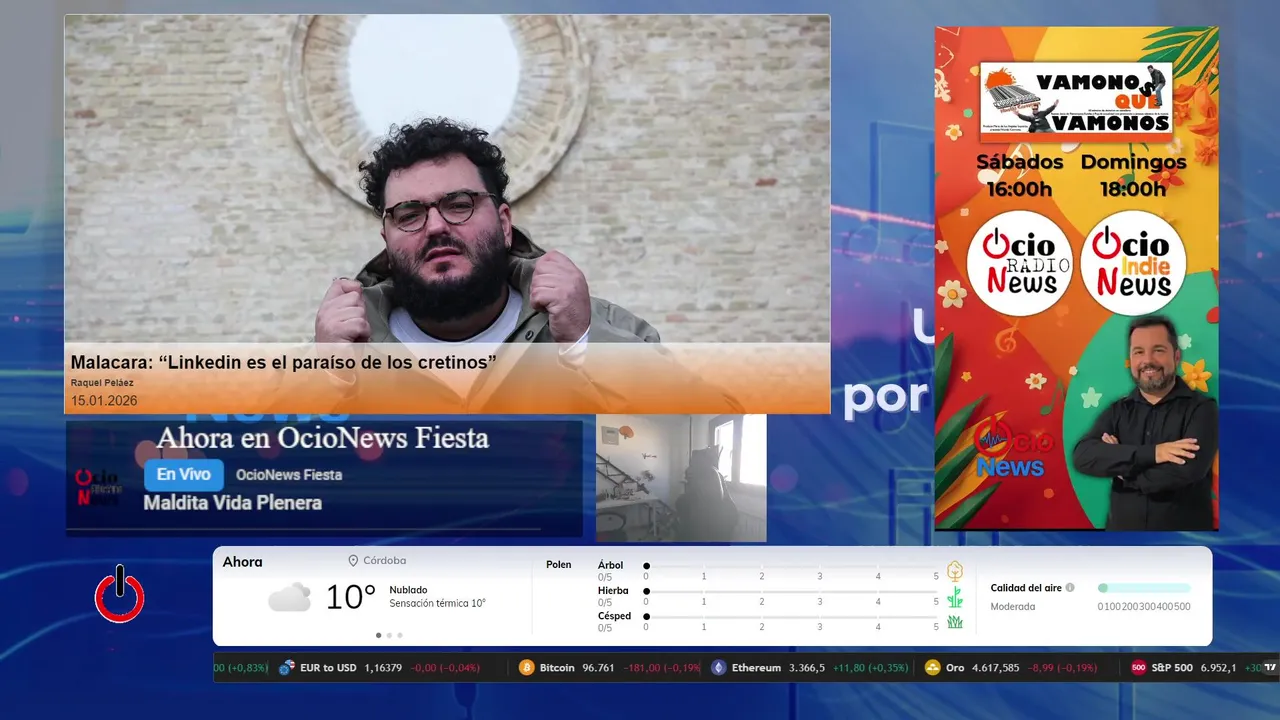Click the 10° temperature reading
The height and width of the screenshot is (720, 1280).
(x=351, y=597)
